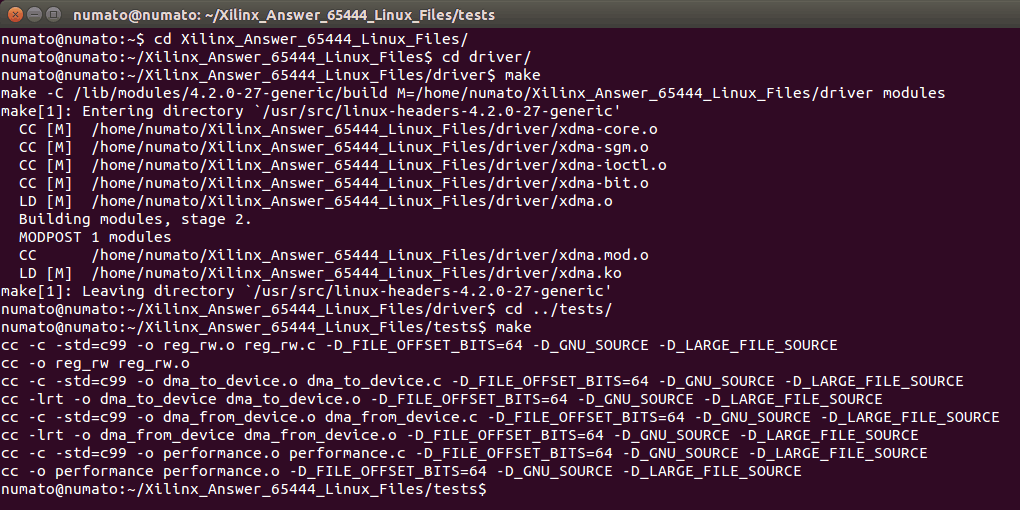This screenshot has width=1020, height=510.
Task: Click the xdma.ko link line
Action: (x=315, y=273)
